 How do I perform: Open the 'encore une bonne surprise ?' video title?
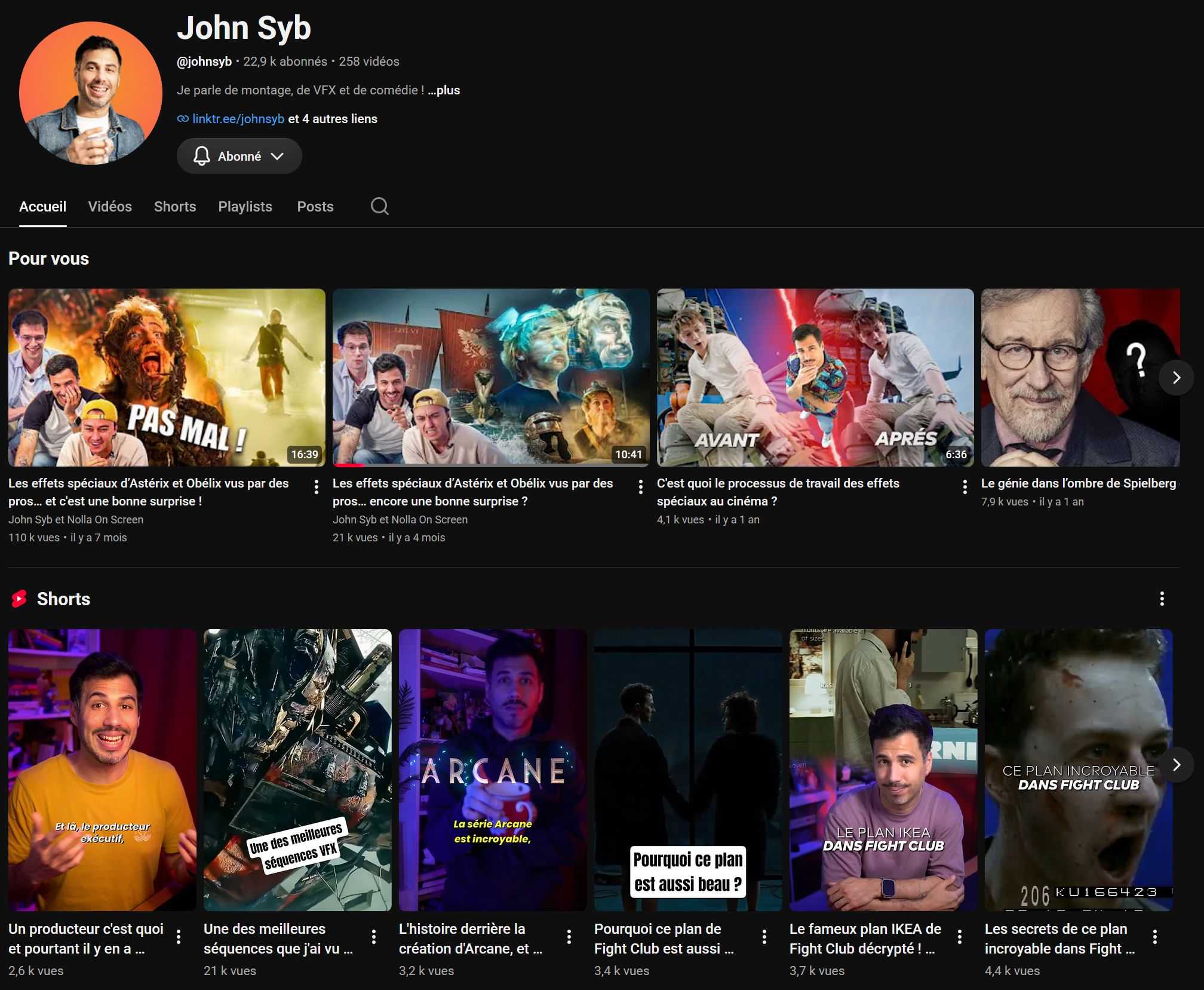[x=472, y=492]
